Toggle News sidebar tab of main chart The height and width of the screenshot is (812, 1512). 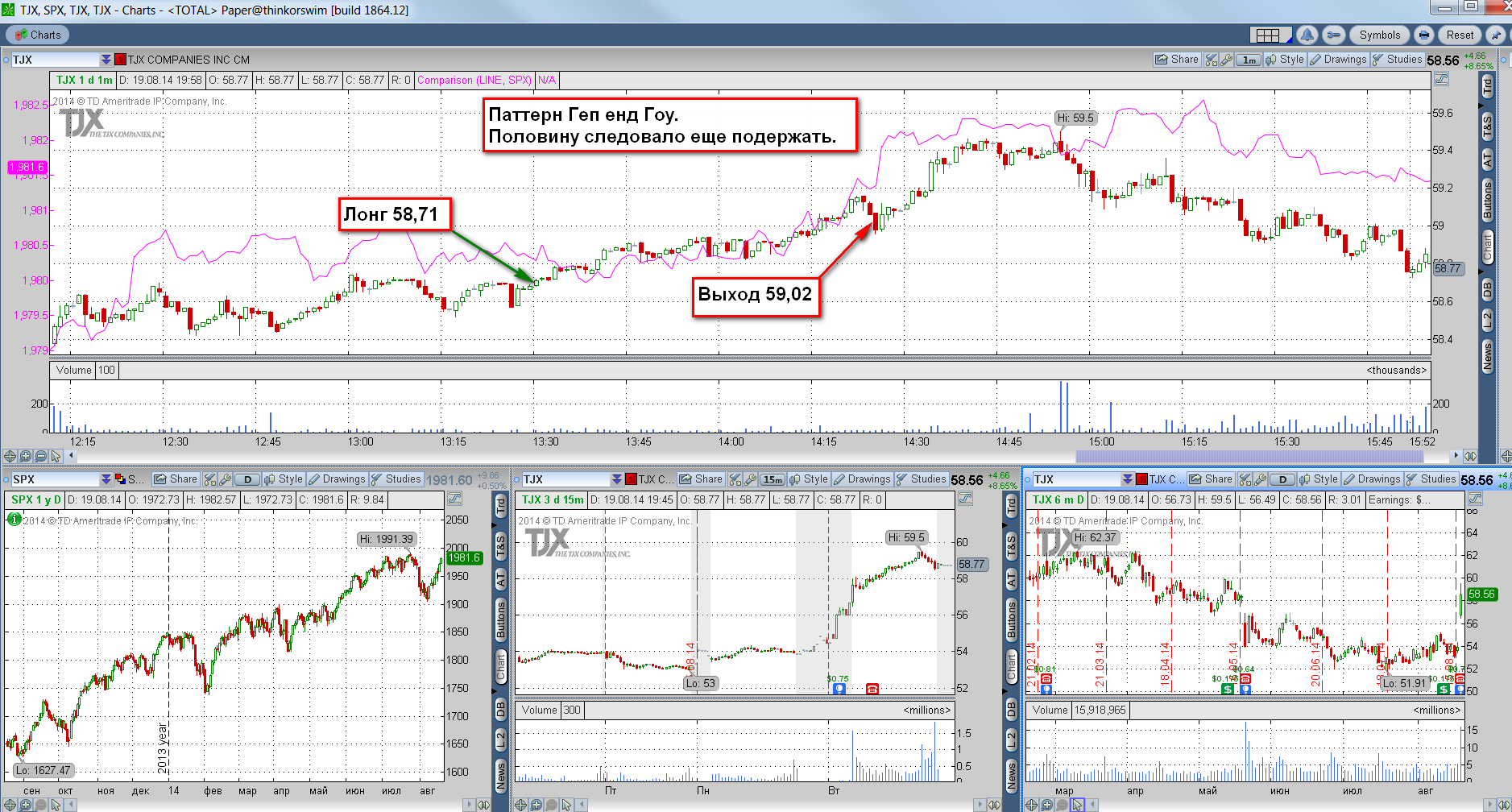click(x=1488, y=356)
